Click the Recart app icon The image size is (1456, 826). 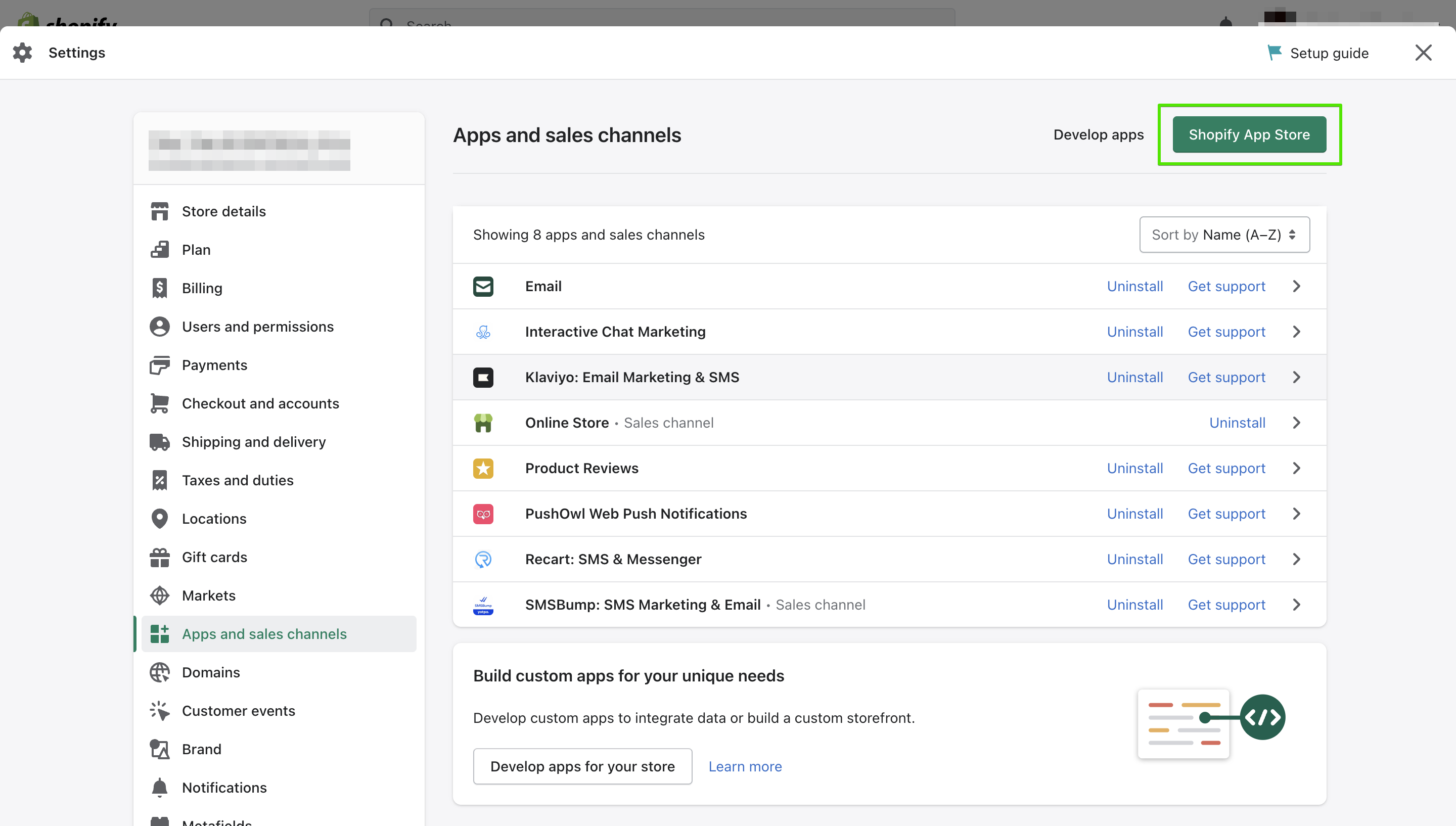tap(483, 560)
